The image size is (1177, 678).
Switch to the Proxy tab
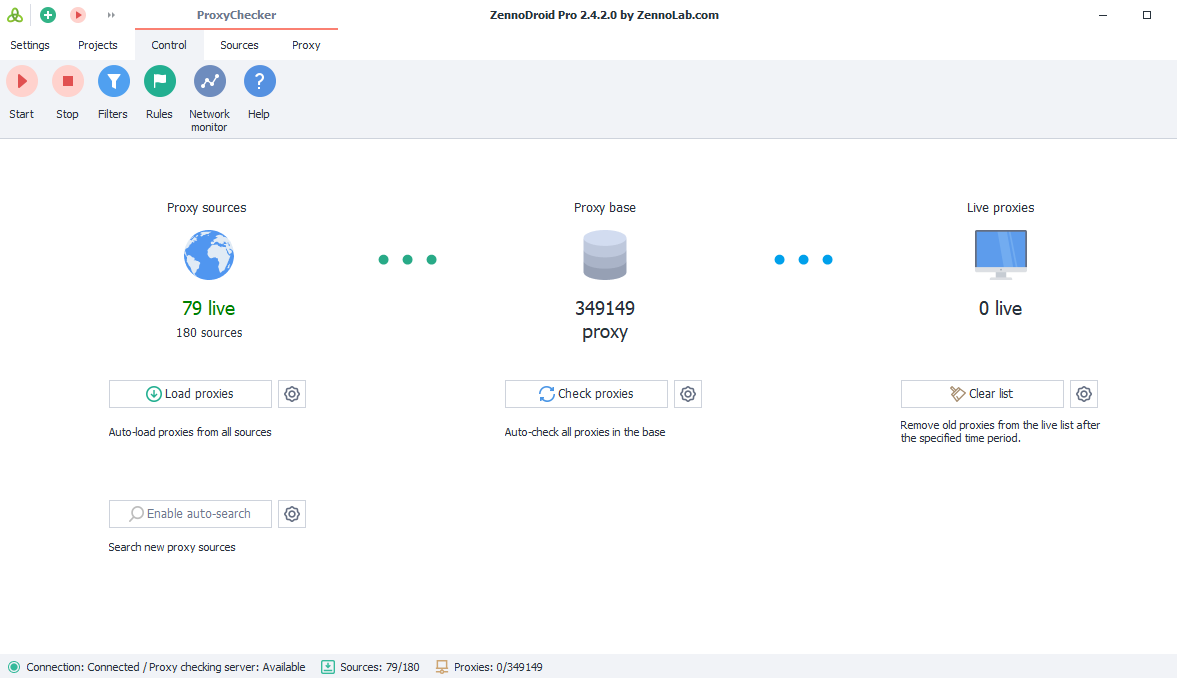pos(306,45)
